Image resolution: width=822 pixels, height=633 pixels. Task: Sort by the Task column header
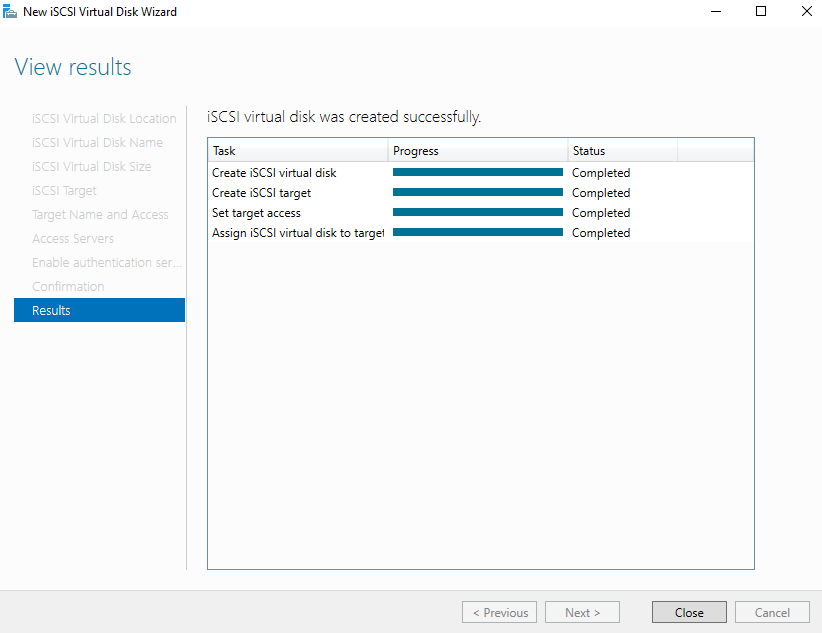pos(298,151)
